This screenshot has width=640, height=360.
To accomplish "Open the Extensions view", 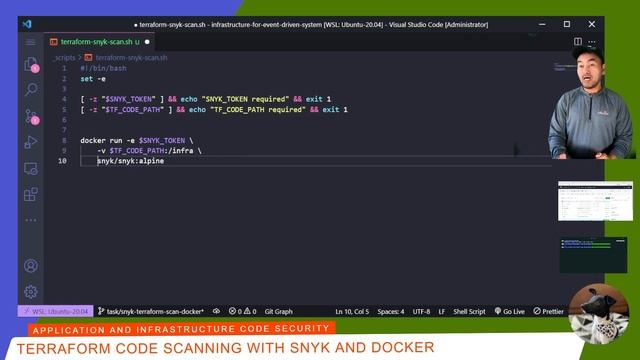I will coord(31,194).
